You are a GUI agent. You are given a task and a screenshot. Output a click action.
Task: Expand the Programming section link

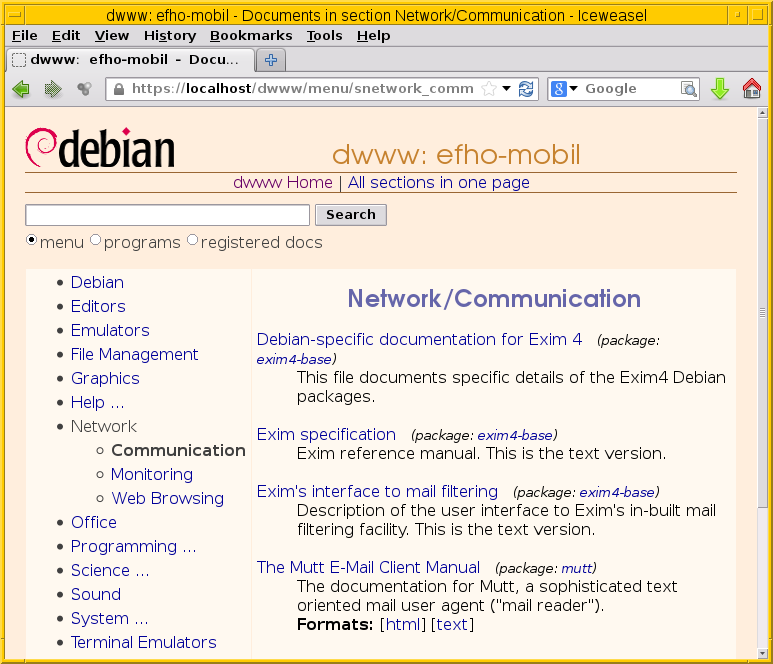point(133,546)
